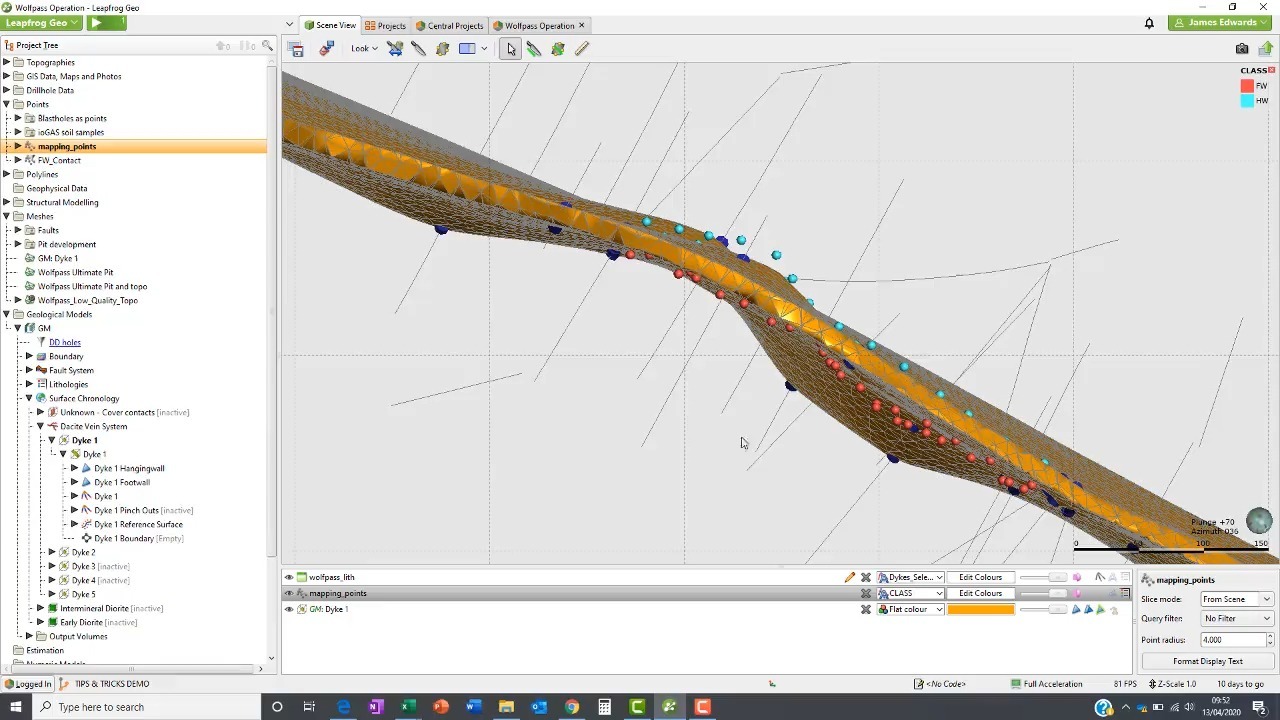Adjust the GM: Dyke 1 opacity slider

(1044, 609)
